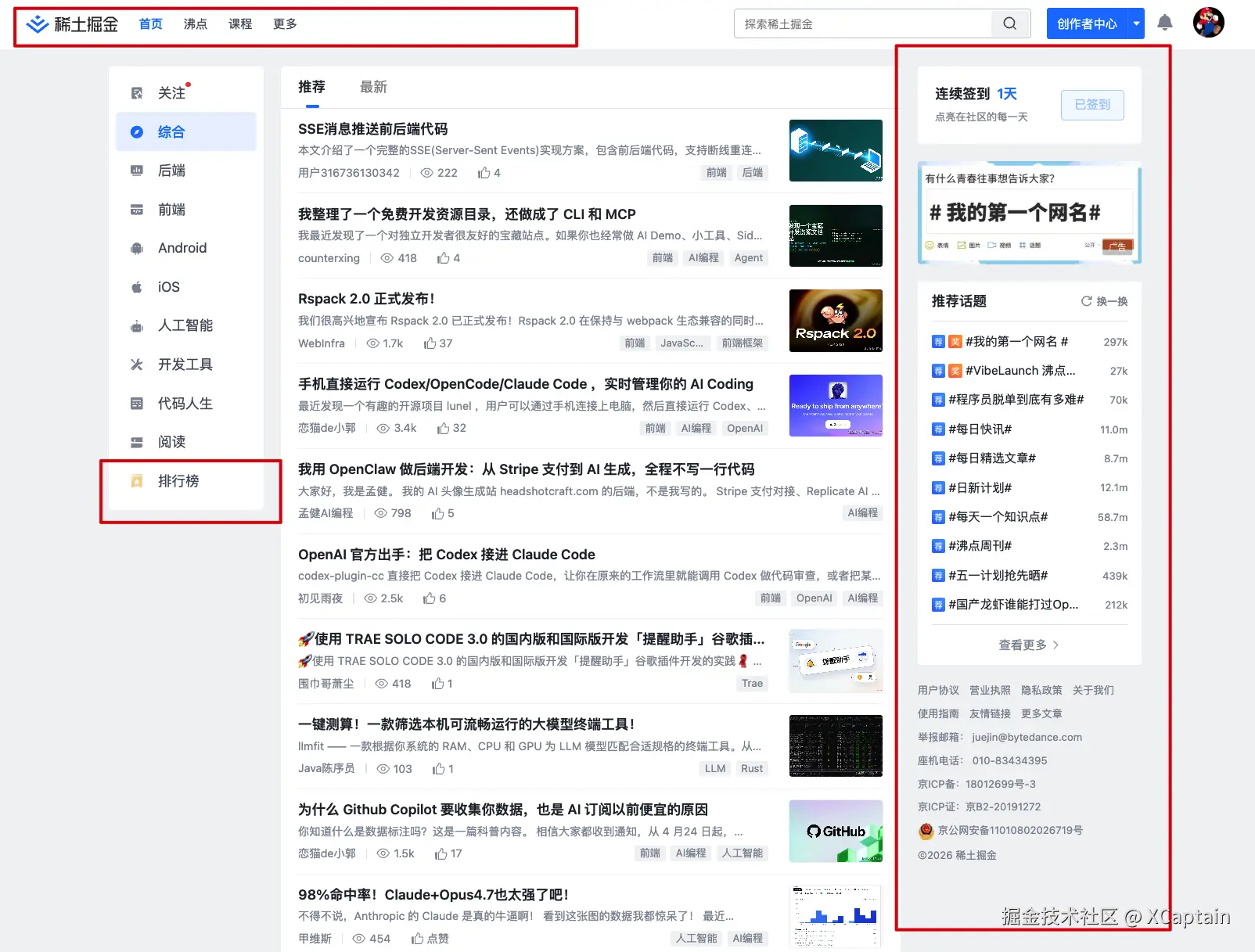Open topic #五一计划抢先晒#
This screenshot has height=952, width=1255.
point(998,576)
